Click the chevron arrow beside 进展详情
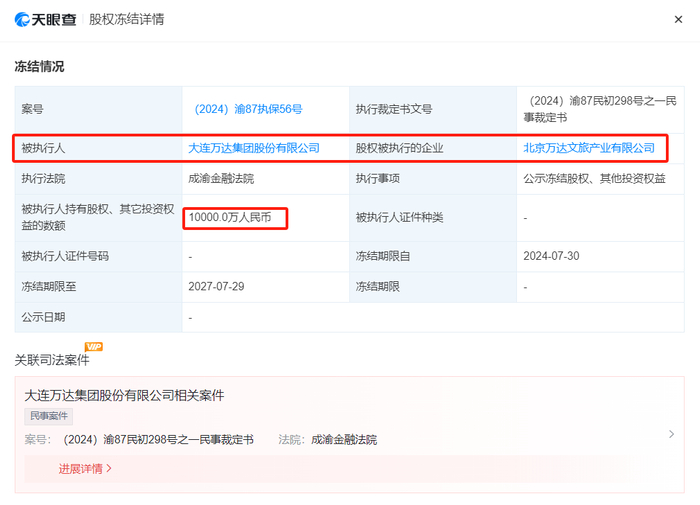This screenshot has width=700, height=505. pyautogui.click(x=109, y=468)
